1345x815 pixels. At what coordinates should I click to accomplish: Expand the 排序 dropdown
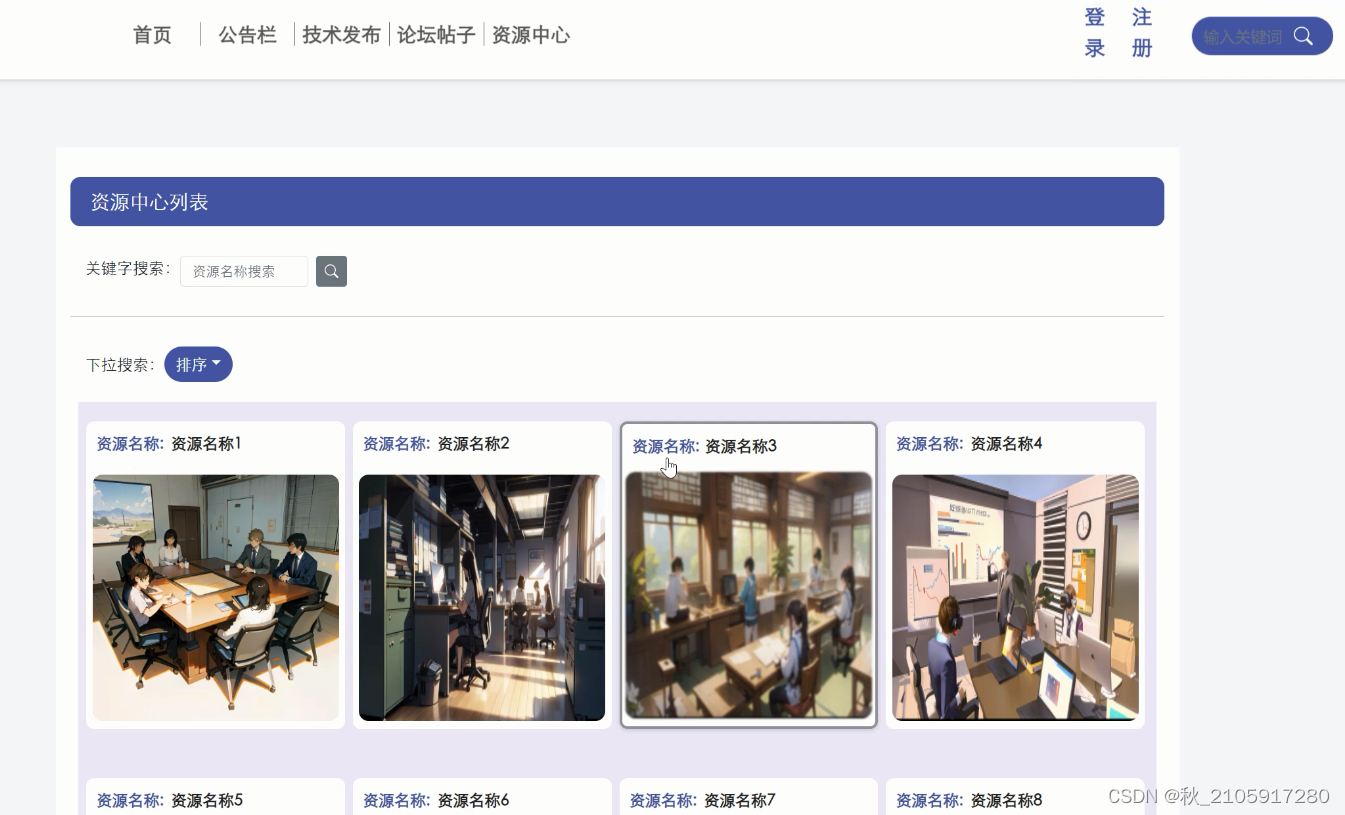tap(198, 364)
